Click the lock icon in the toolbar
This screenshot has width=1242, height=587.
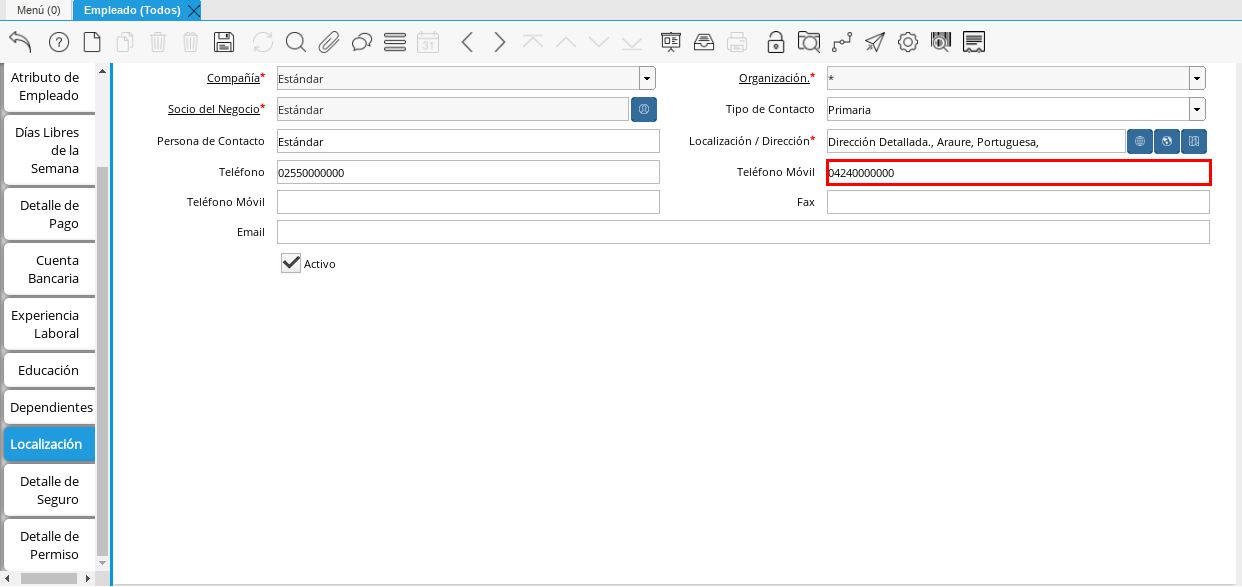click(x=775, y=42)
